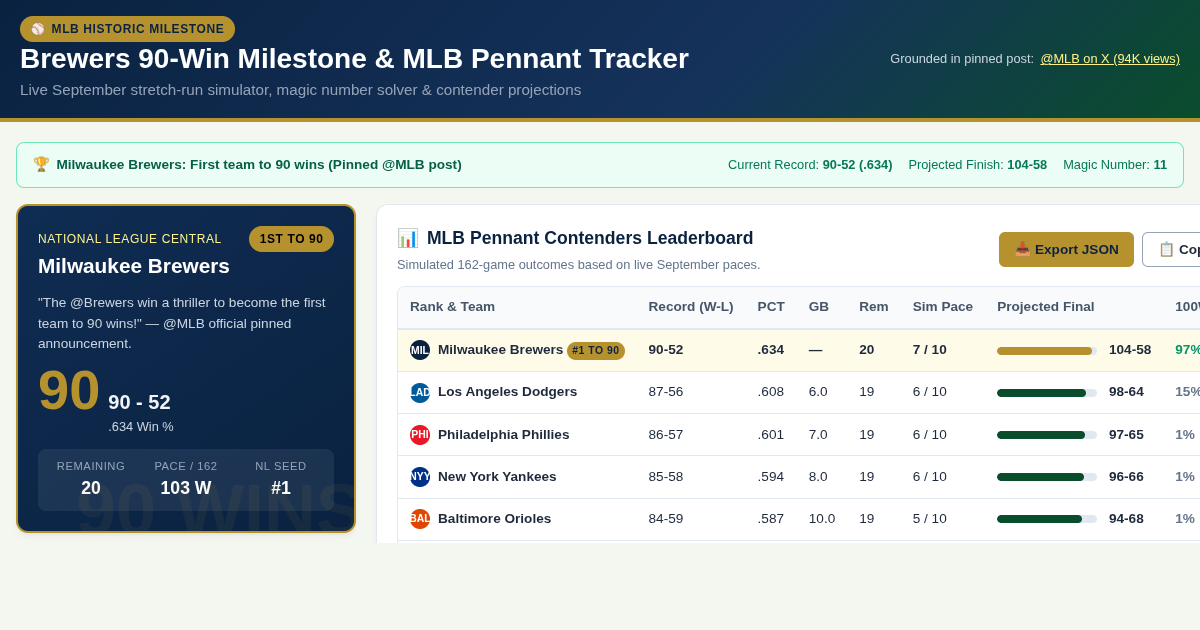
Task: Click the .634 Win % text on card
Action: click(x=141, y=427)
